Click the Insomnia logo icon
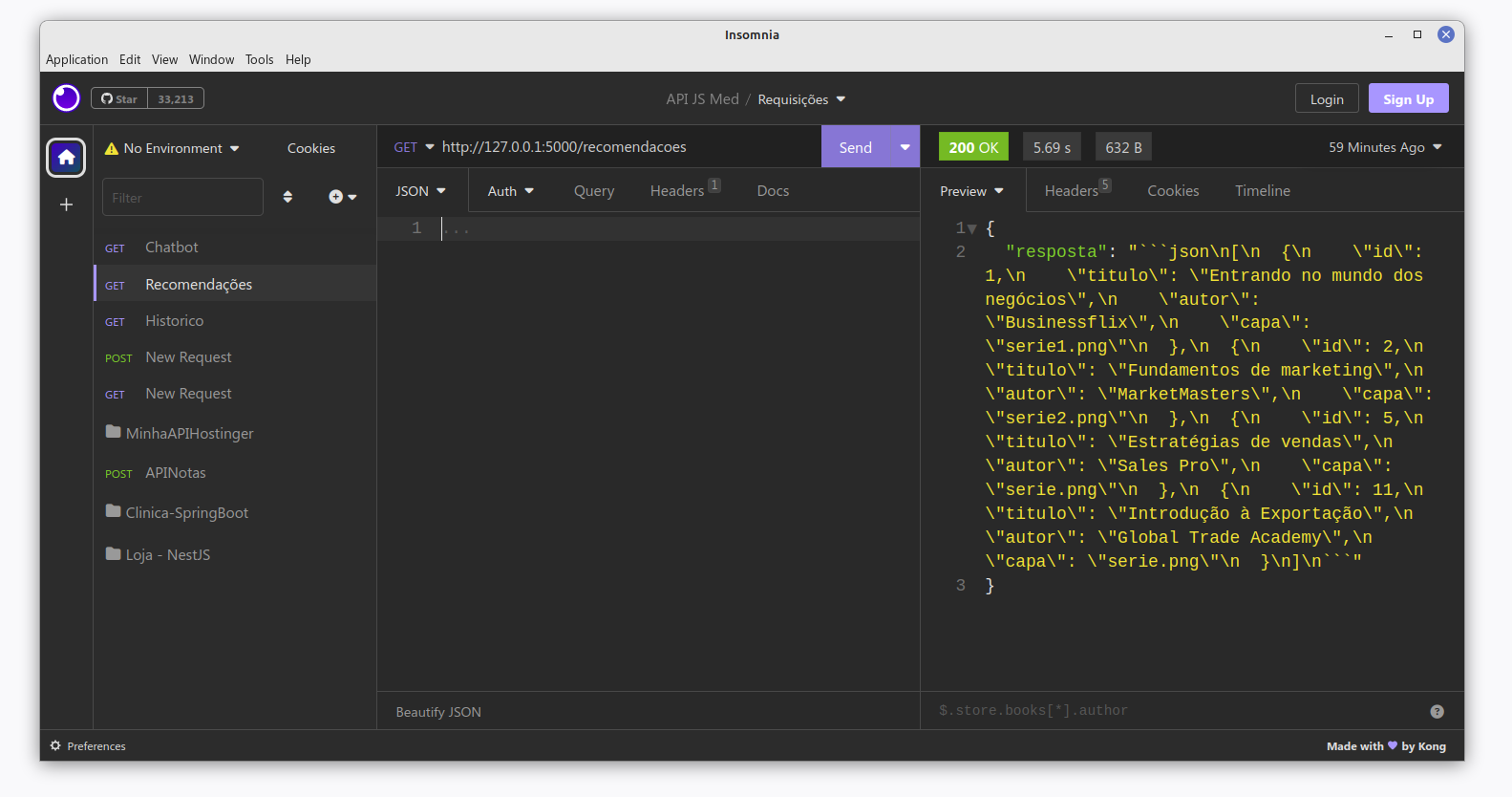 pyautogui.click(x=66, y=98)
